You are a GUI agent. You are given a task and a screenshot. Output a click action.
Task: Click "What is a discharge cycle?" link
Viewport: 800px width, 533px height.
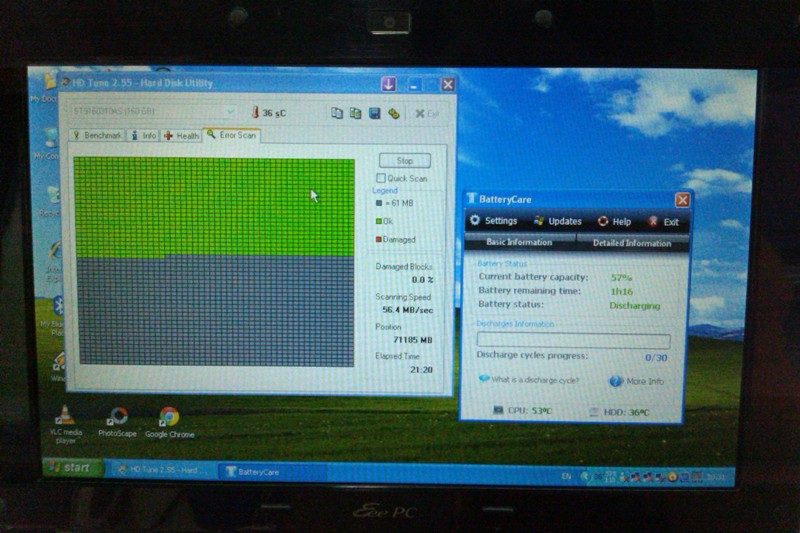529,379
